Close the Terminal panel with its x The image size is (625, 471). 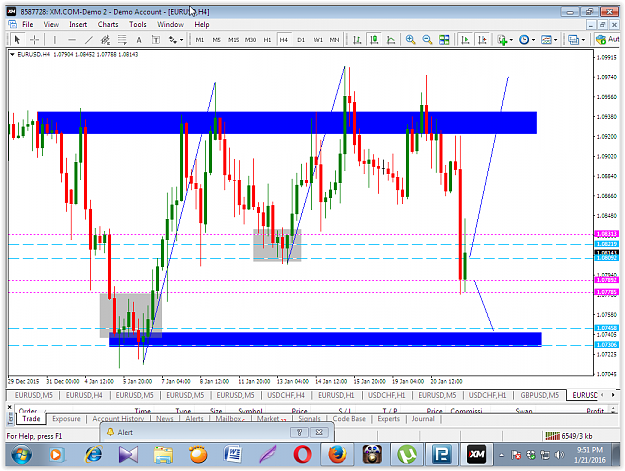coord(10,408)
